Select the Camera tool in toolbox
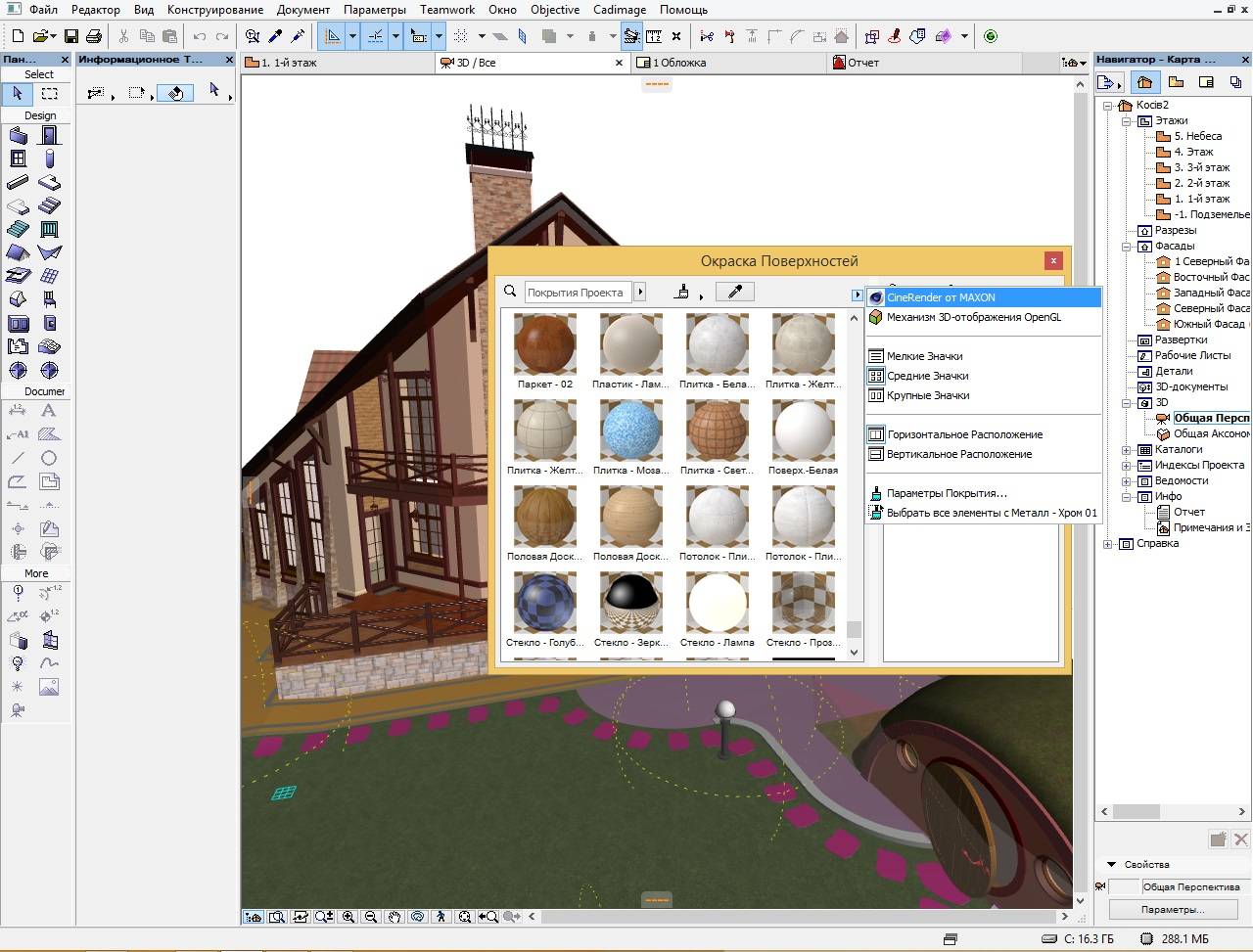The image size is (1253, 952). pos(18,711)
